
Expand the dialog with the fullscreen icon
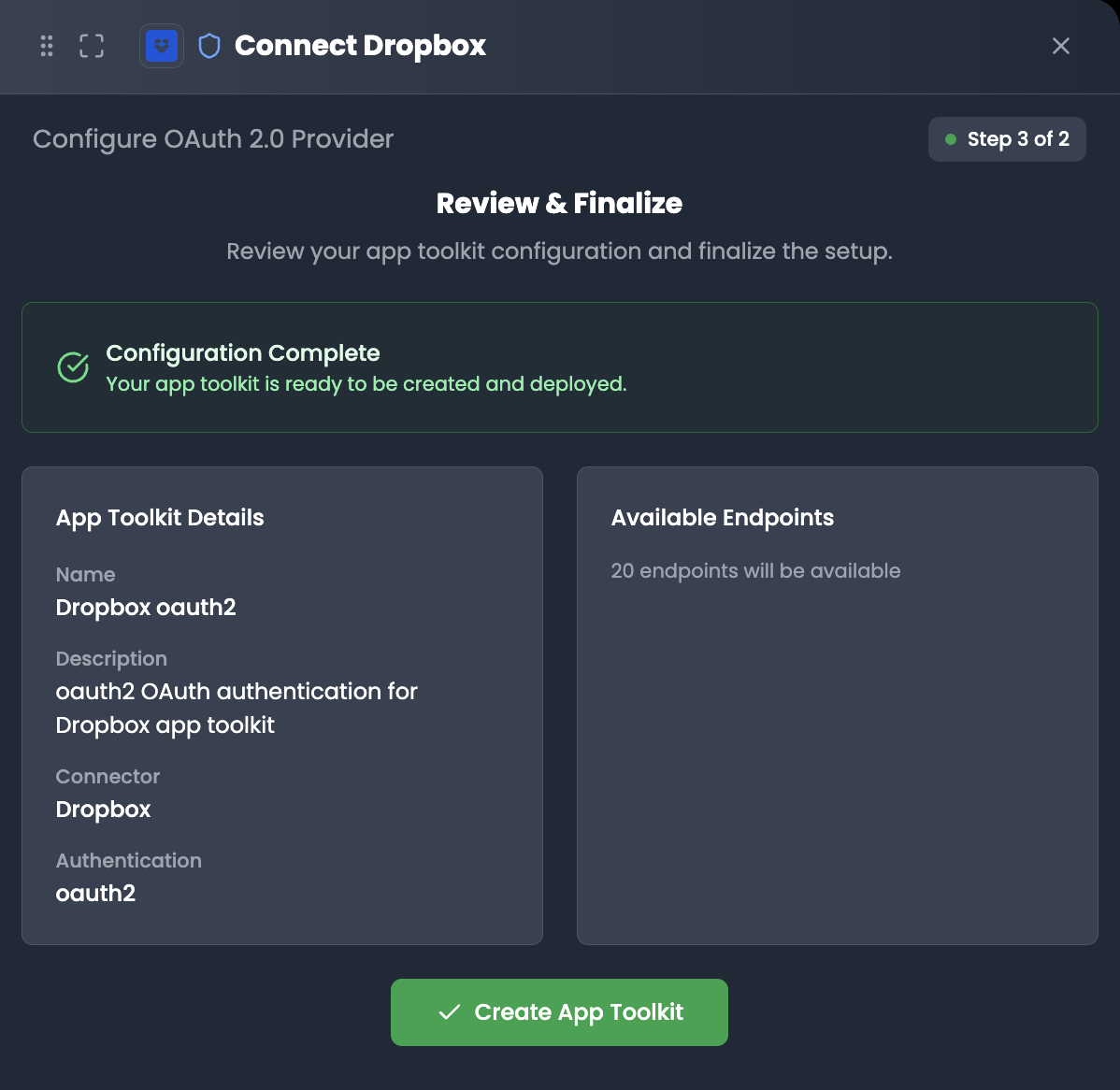point(92,46)
